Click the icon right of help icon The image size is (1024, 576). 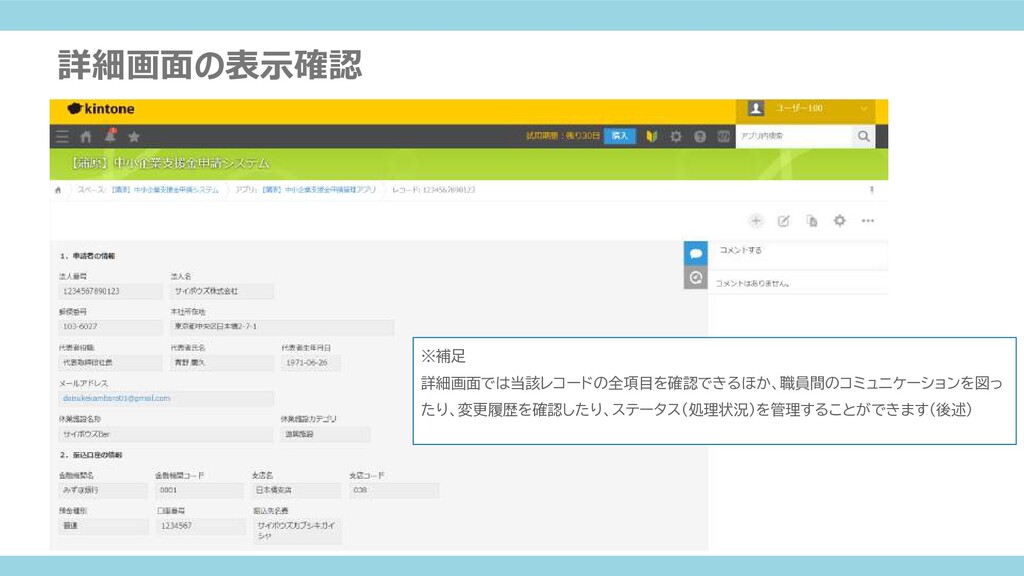[x=724, y=136]
